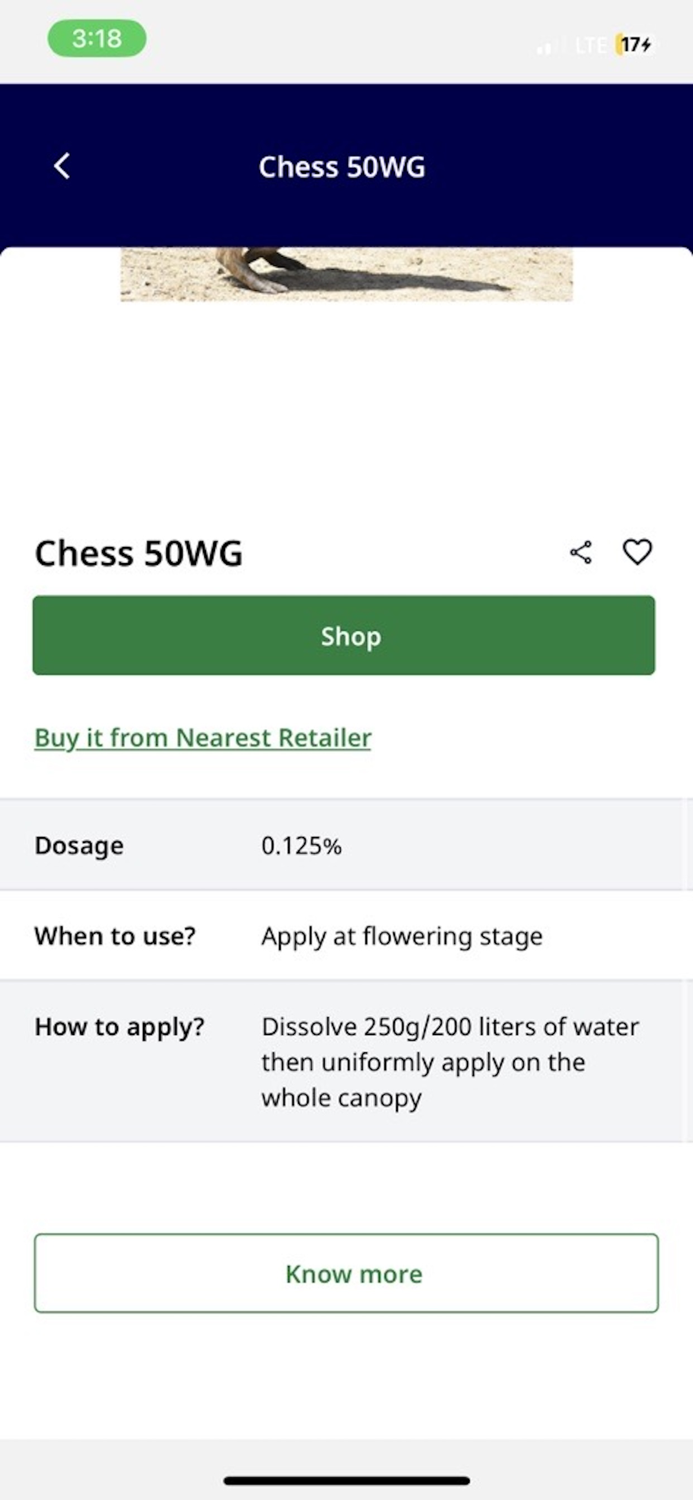Expand the Dosage row details

pos(346,845)
